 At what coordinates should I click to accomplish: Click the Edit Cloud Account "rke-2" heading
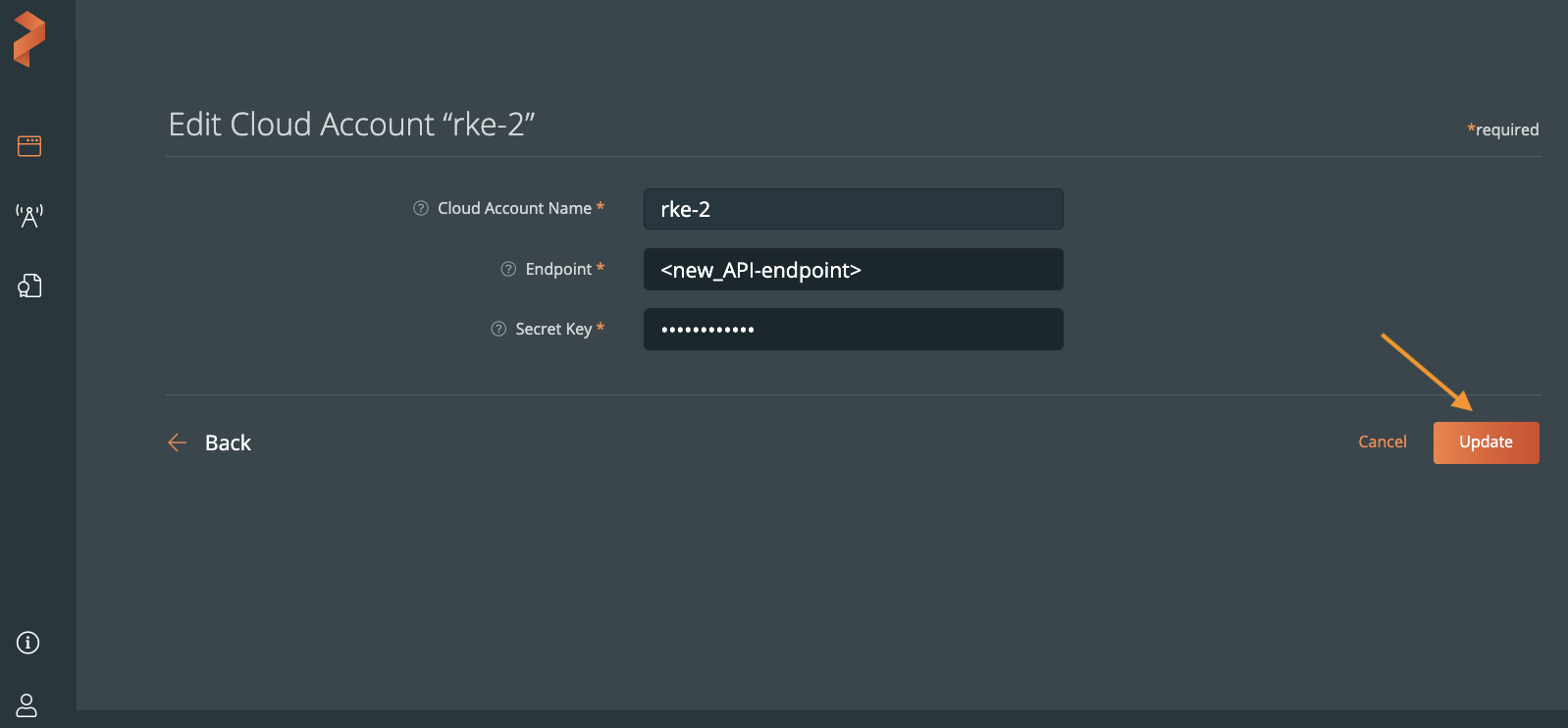[x=351, y=125]
